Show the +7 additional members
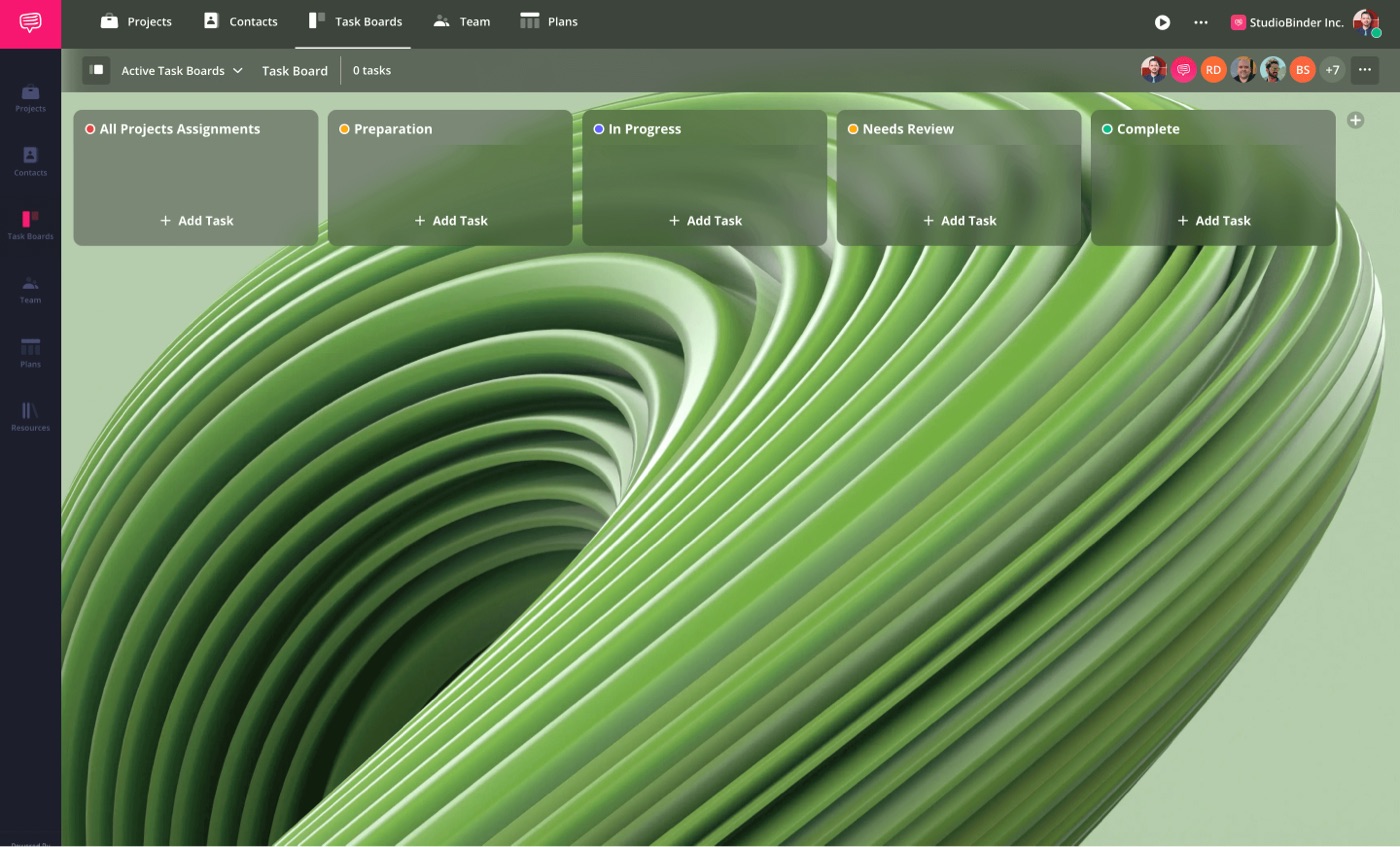 [1332, 70]
